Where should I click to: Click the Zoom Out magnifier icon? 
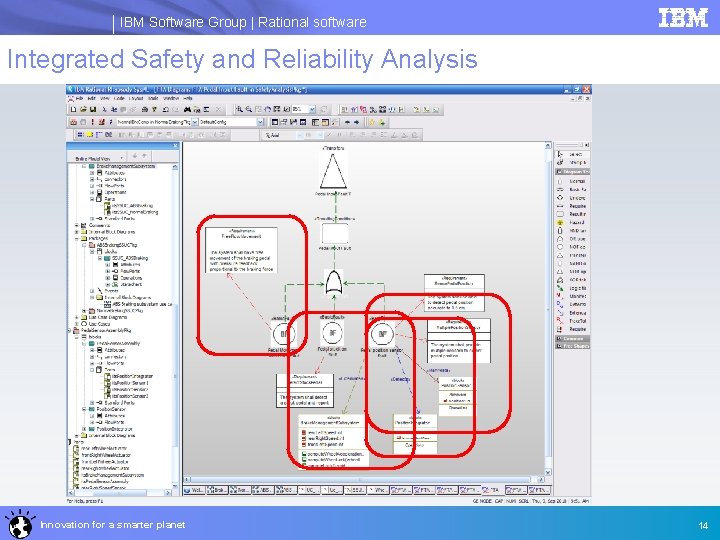tap(248, 109)
